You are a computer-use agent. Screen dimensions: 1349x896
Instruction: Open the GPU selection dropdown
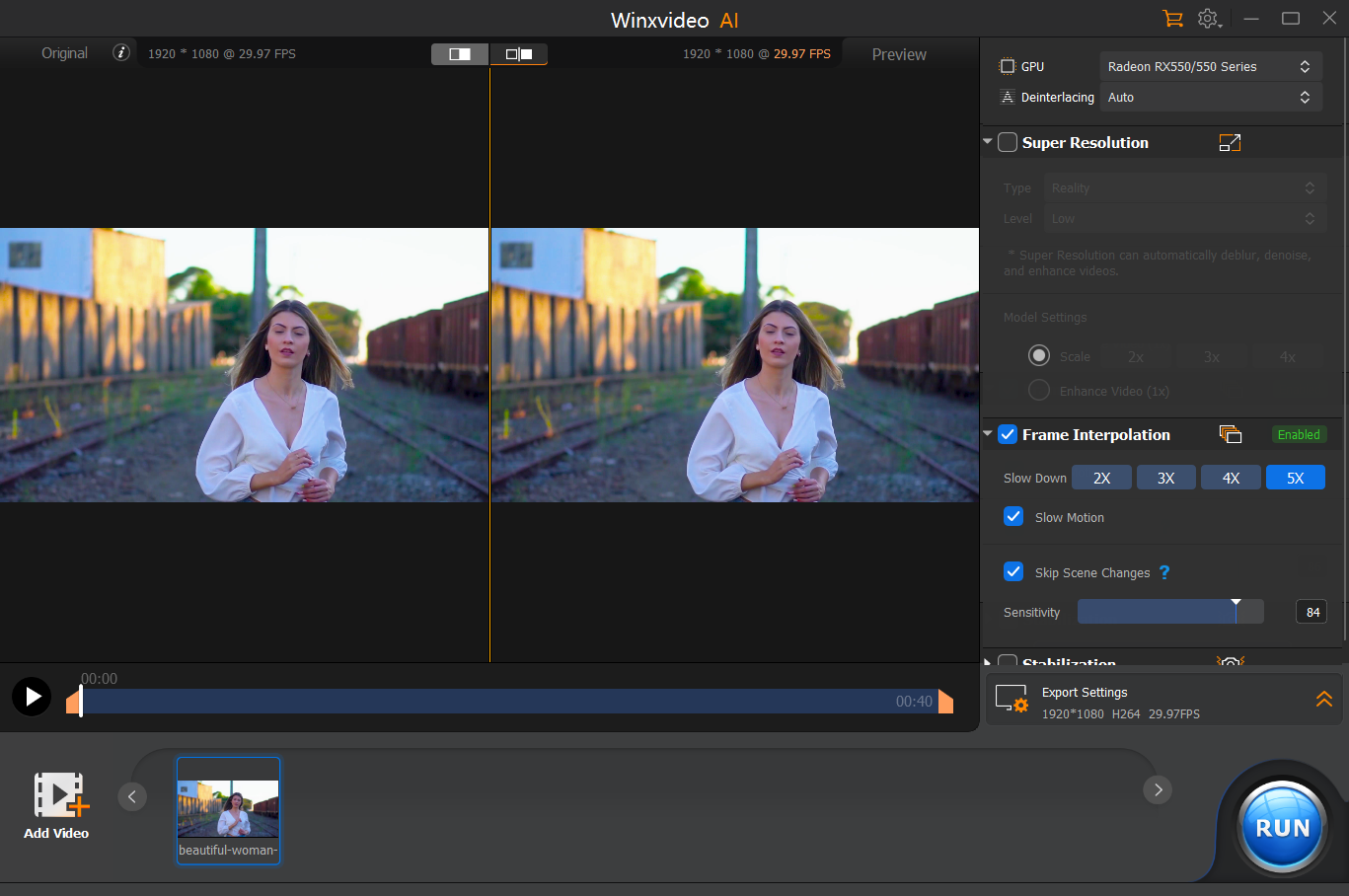tap(1210, 66)
